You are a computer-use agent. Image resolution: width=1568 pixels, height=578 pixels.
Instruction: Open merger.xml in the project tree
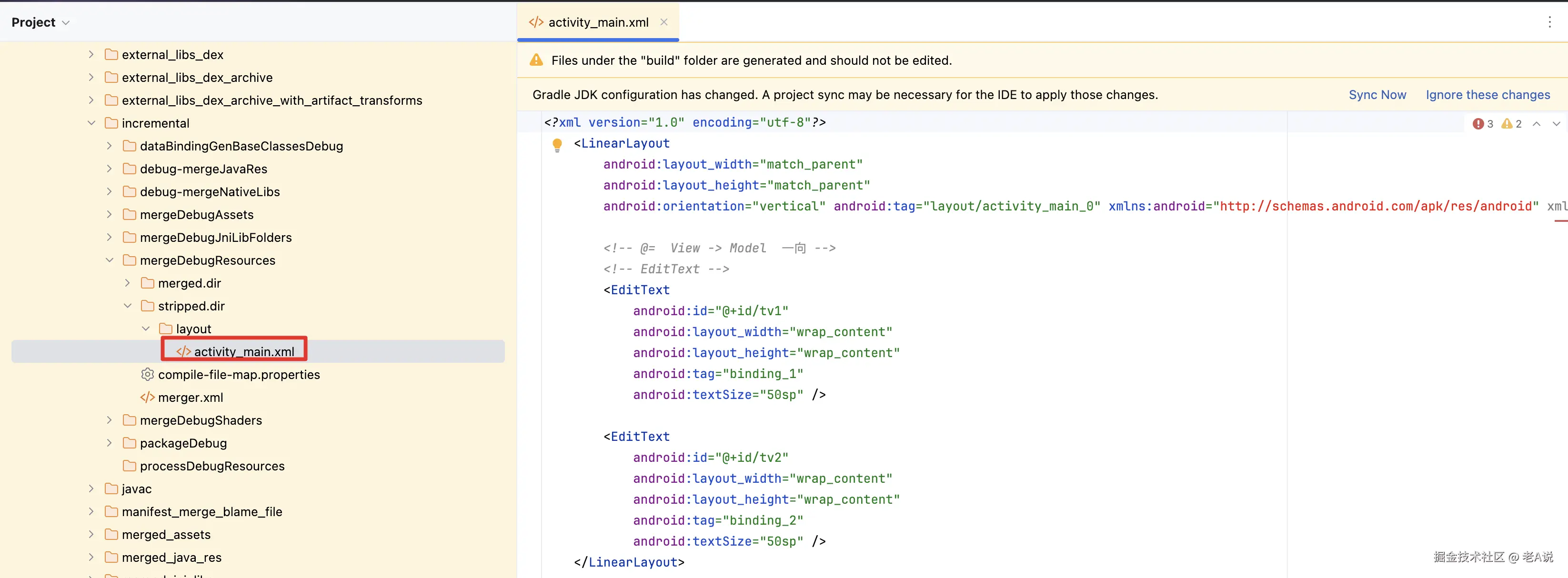190,397
